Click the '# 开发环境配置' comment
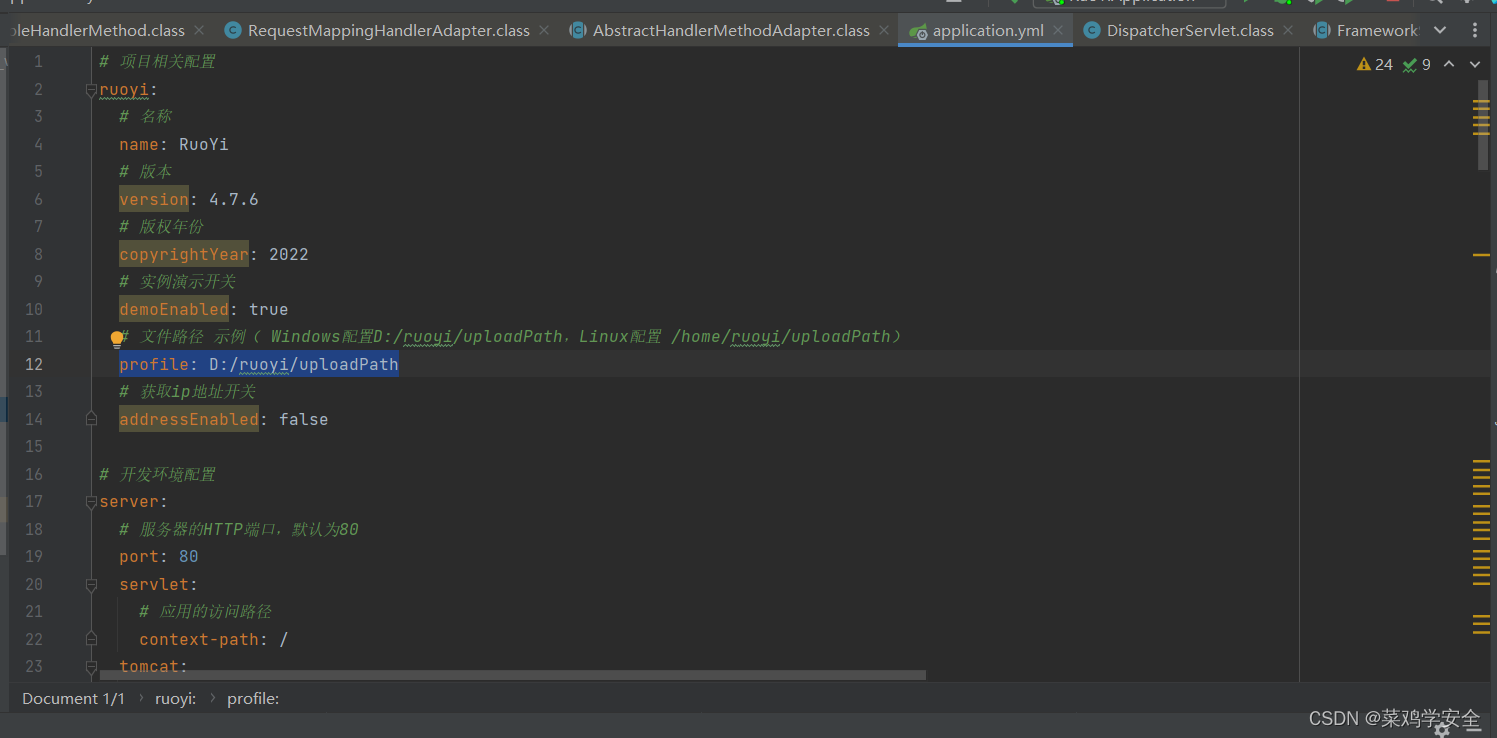 coord(157,474)
